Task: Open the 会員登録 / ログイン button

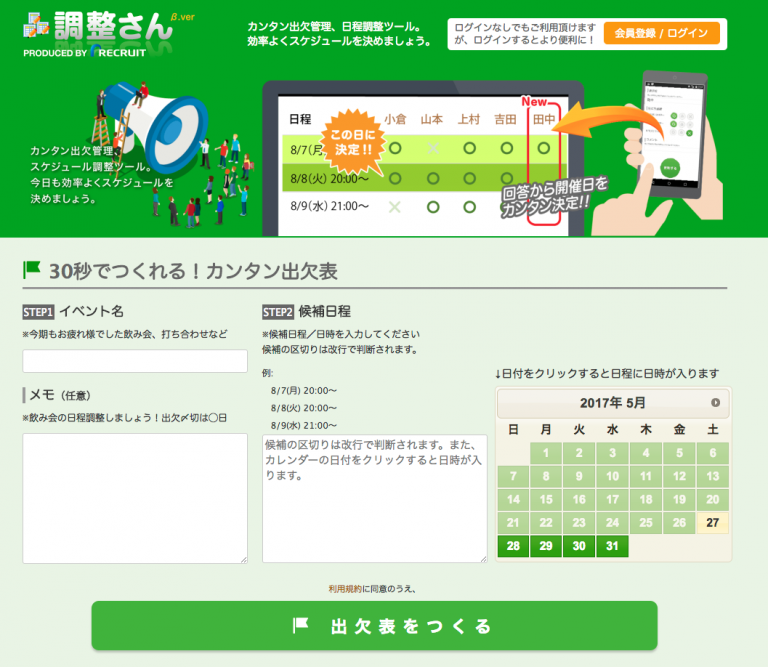Action: tap(661, 33)
